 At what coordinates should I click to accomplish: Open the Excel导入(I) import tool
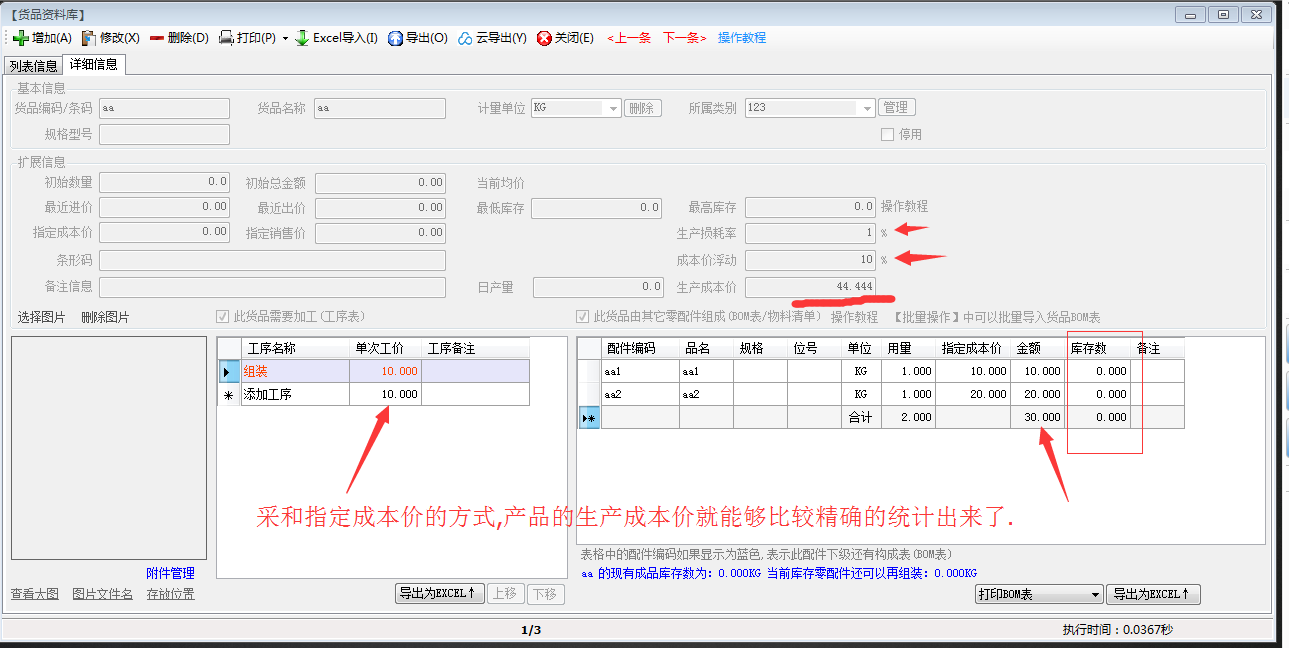coord(302,38)
